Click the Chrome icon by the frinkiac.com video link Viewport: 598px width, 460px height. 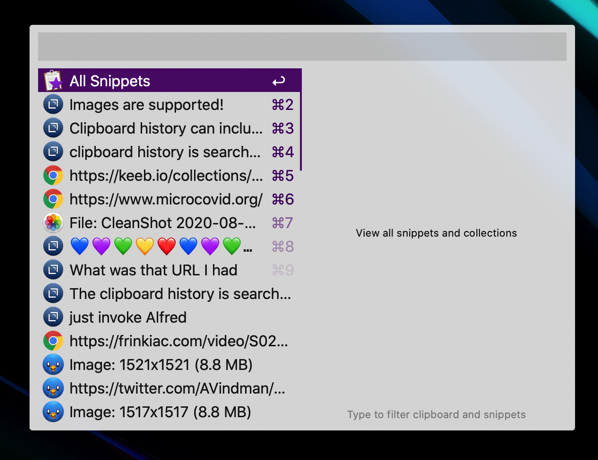[x=53, y=341]
